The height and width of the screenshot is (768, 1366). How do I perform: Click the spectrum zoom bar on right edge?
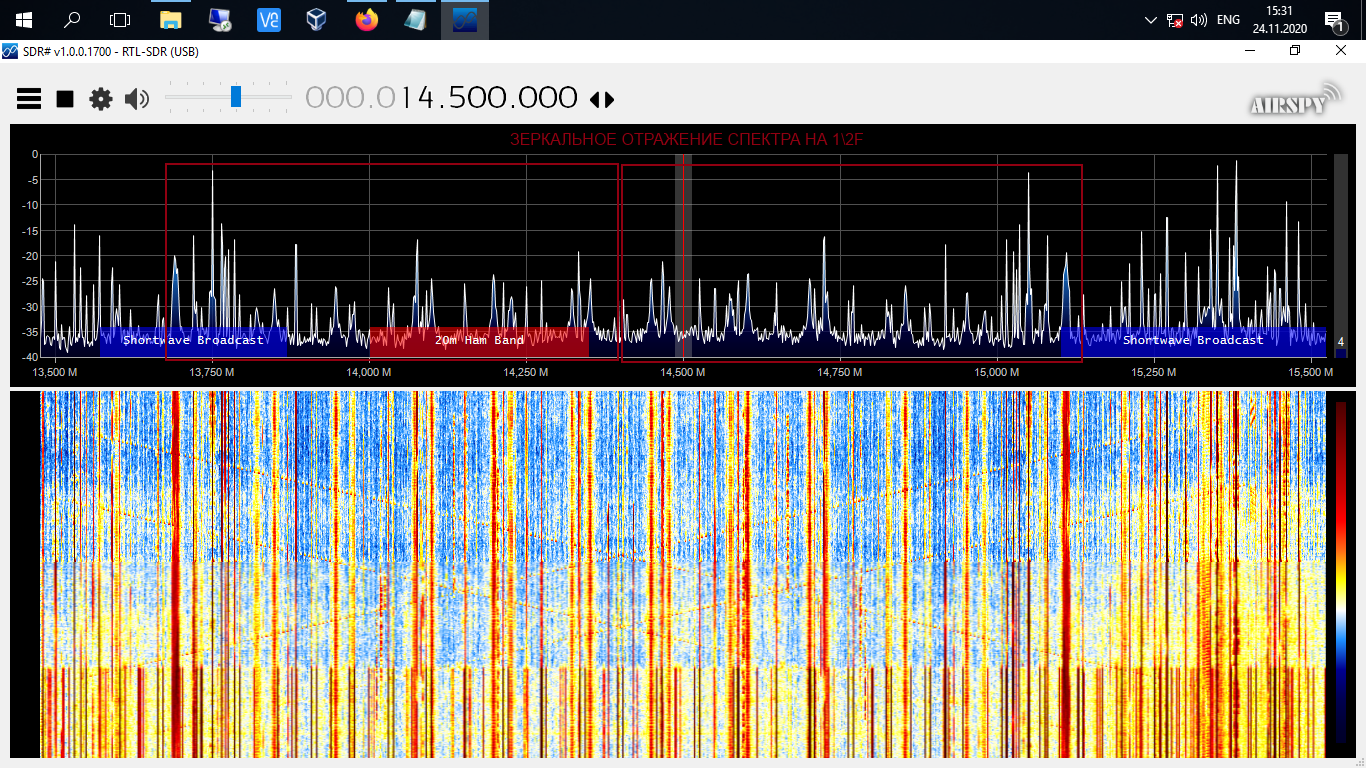(x=1341, y=250)
